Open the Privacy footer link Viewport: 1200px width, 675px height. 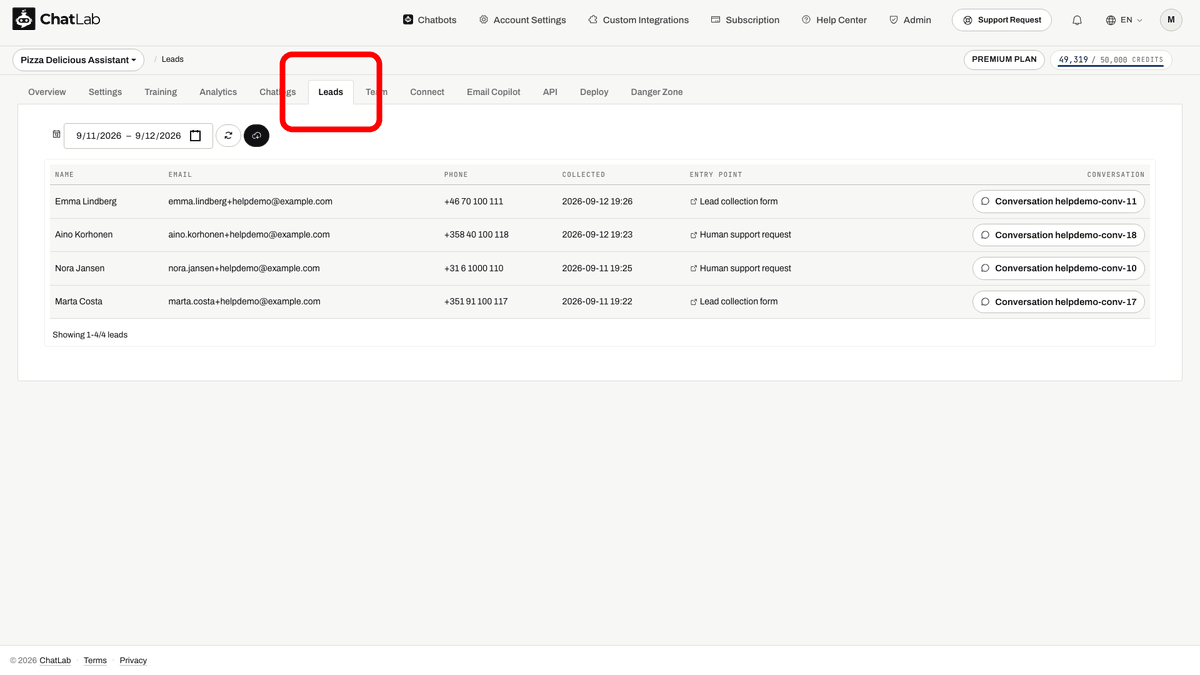(133, 660)
